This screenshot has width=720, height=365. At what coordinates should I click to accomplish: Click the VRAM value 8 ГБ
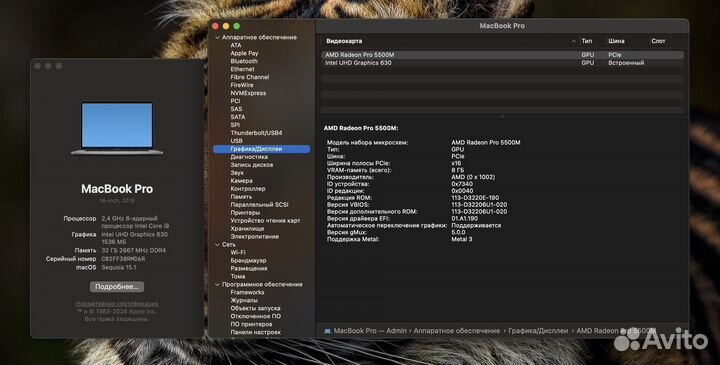458,170
